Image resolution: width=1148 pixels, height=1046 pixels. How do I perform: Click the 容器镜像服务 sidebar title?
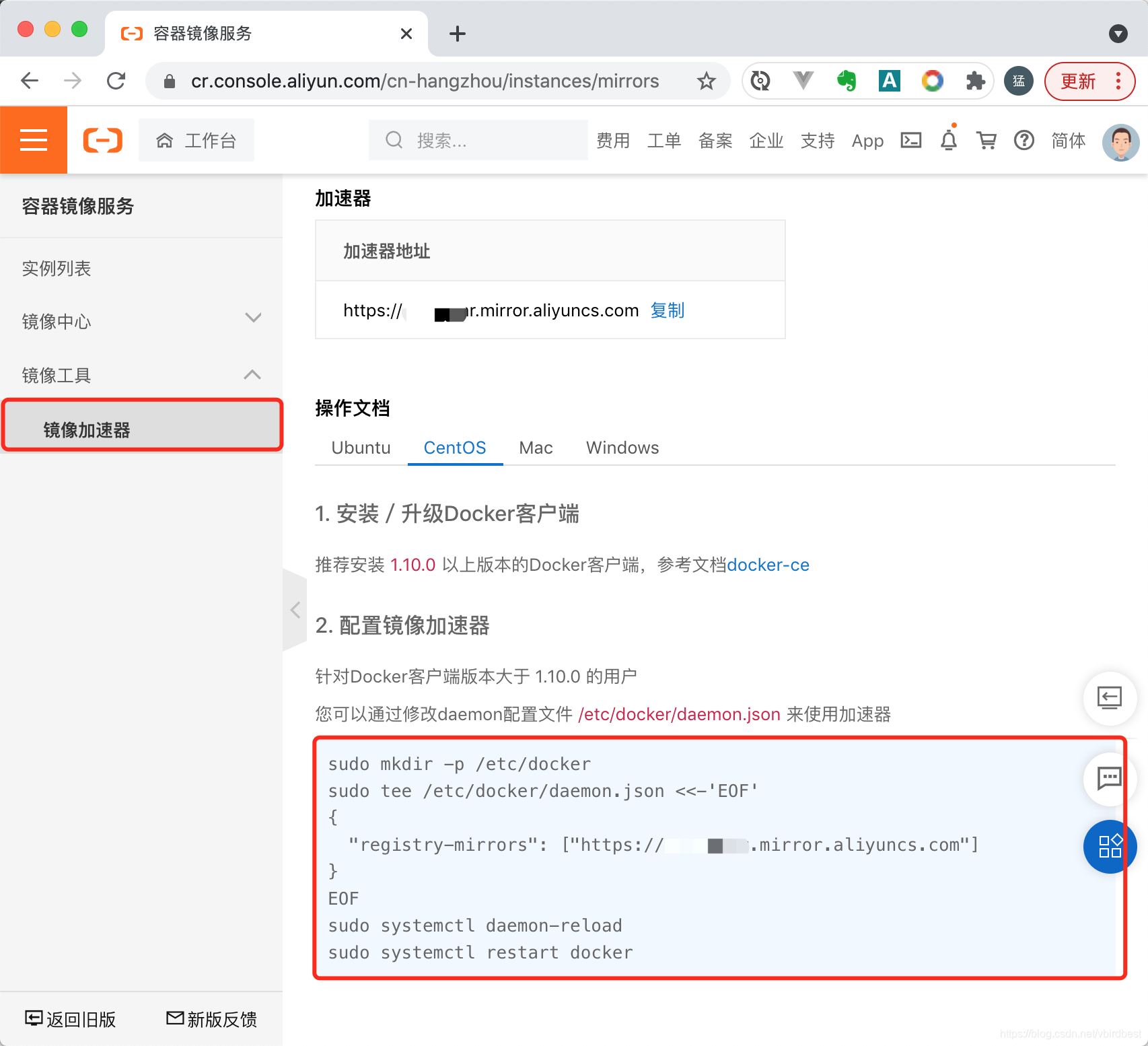tap(78, 206)
